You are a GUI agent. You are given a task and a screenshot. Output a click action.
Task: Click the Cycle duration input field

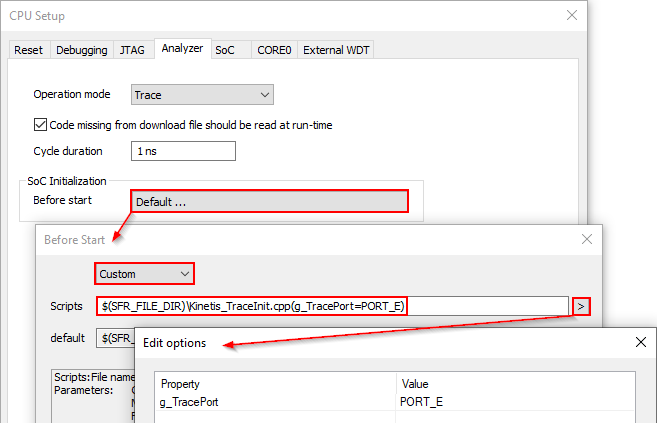[183, 151]
